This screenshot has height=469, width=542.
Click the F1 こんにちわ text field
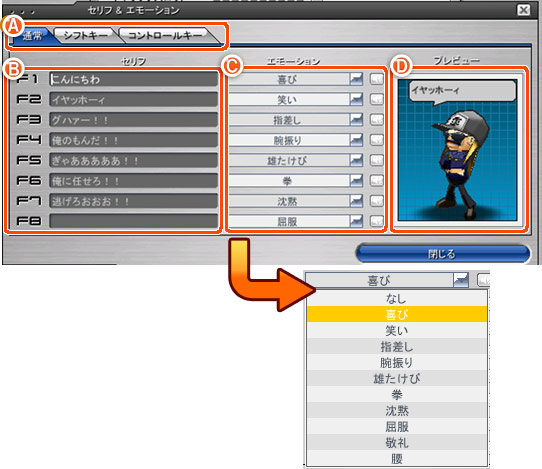tap(133, 79)
